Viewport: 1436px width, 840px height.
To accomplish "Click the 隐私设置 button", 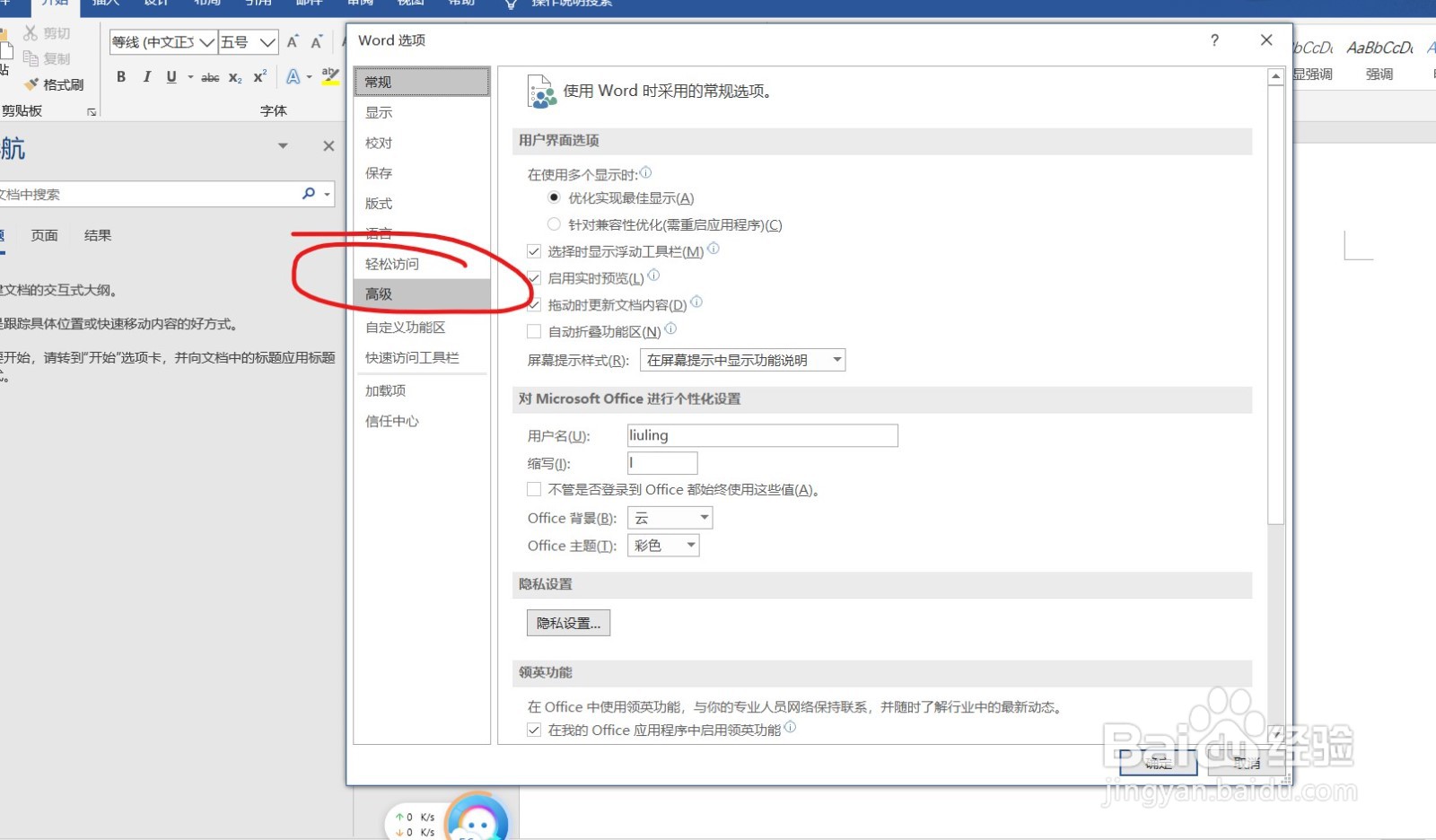I will click(x=568, y=622).
